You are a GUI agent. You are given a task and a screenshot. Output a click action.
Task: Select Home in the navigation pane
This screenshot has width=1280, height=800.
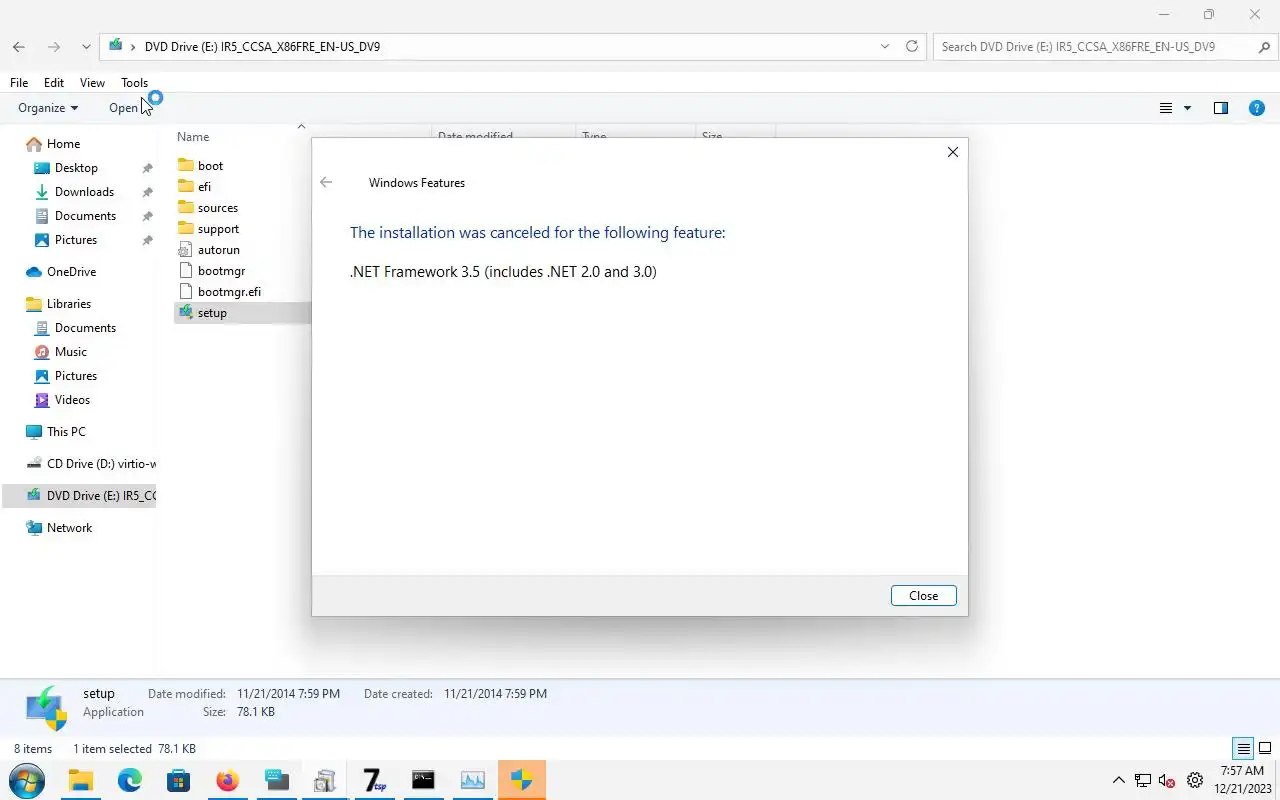pos(63,144)
